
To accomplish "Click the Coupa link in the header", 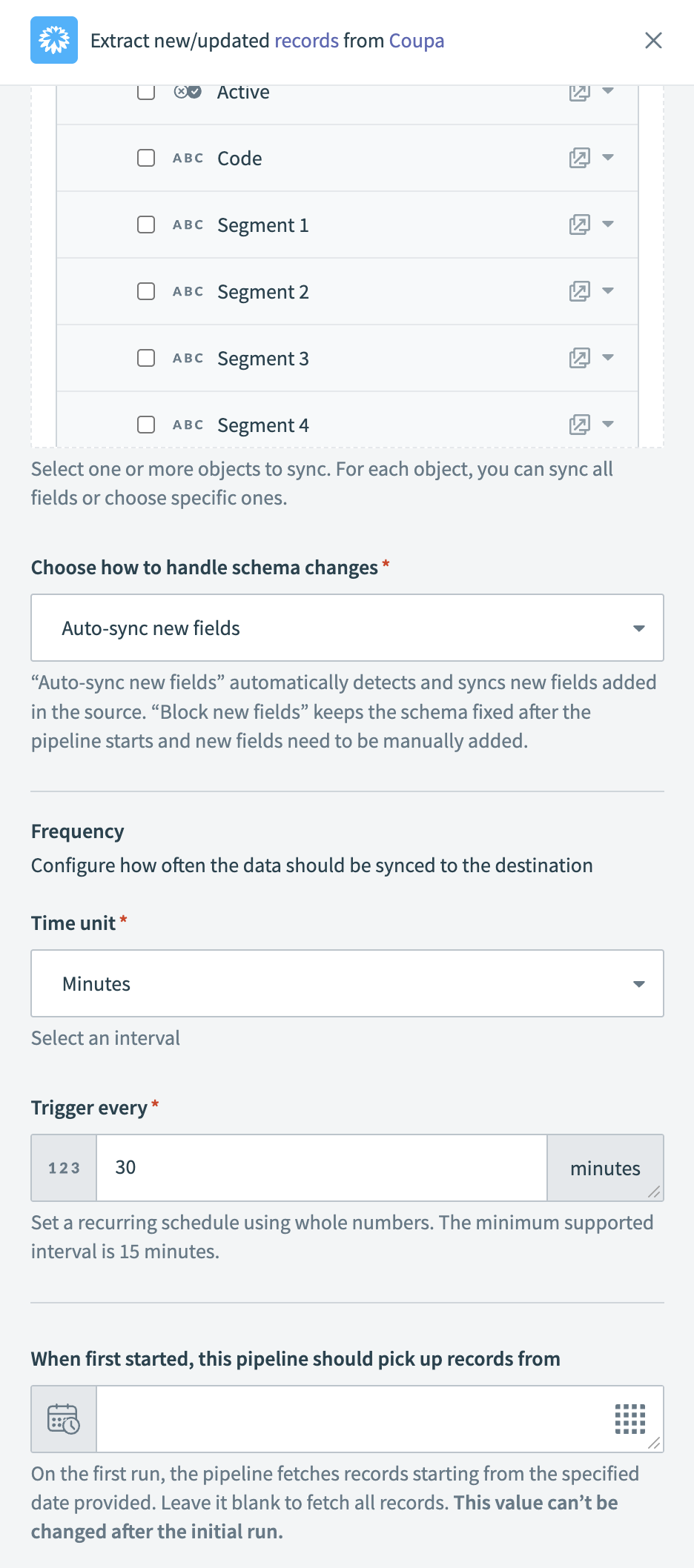I will point(415,41).
